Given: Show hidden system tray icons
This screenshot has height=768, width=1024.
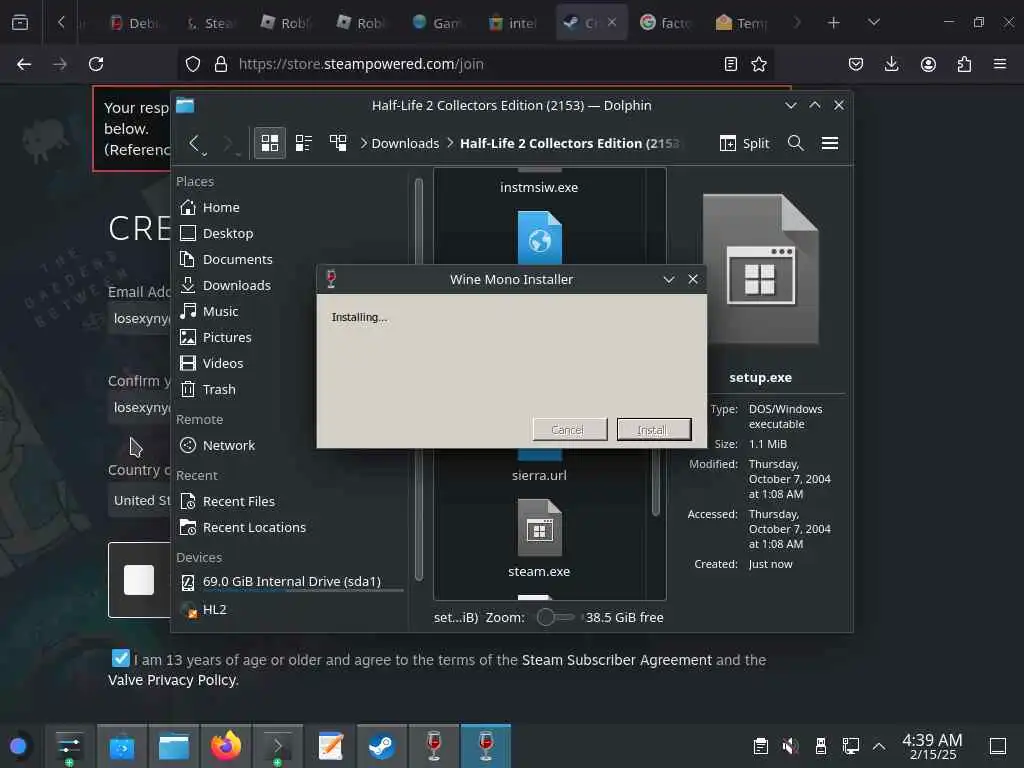Looking at the screenshot, I should [879, 746].
